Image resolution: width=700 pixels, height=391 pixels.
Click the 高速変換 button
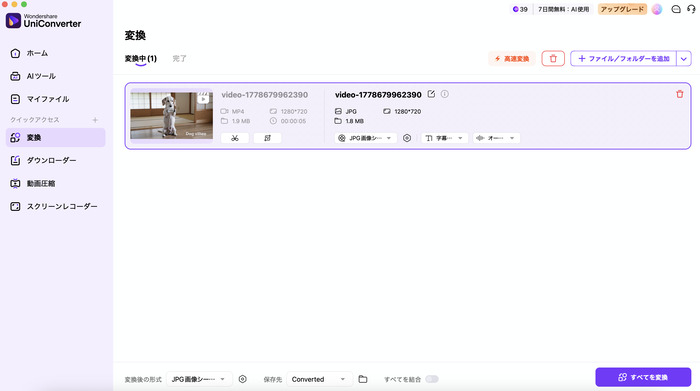coord(512,58)
